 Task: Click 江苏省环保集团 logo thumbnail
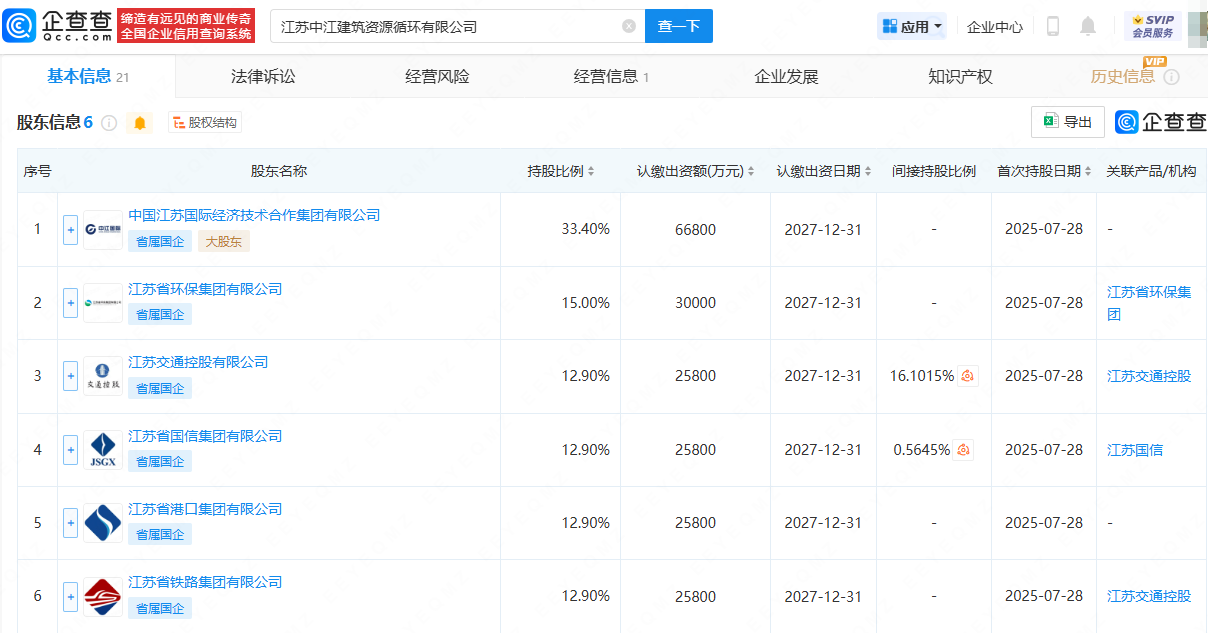click(x=103, y=303)
